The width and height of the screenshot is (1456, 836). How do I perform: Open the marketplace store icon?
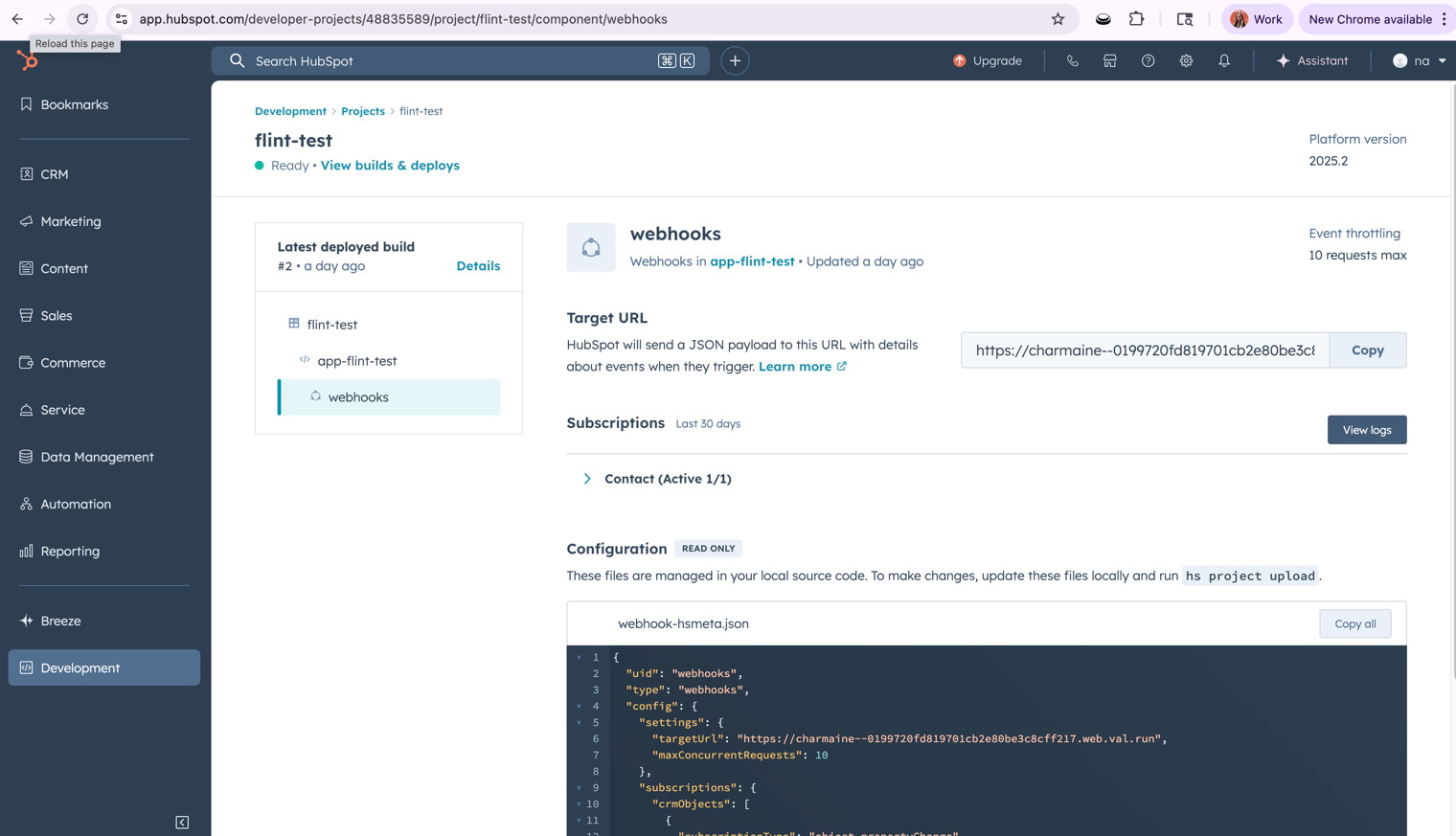[1109, 60]
